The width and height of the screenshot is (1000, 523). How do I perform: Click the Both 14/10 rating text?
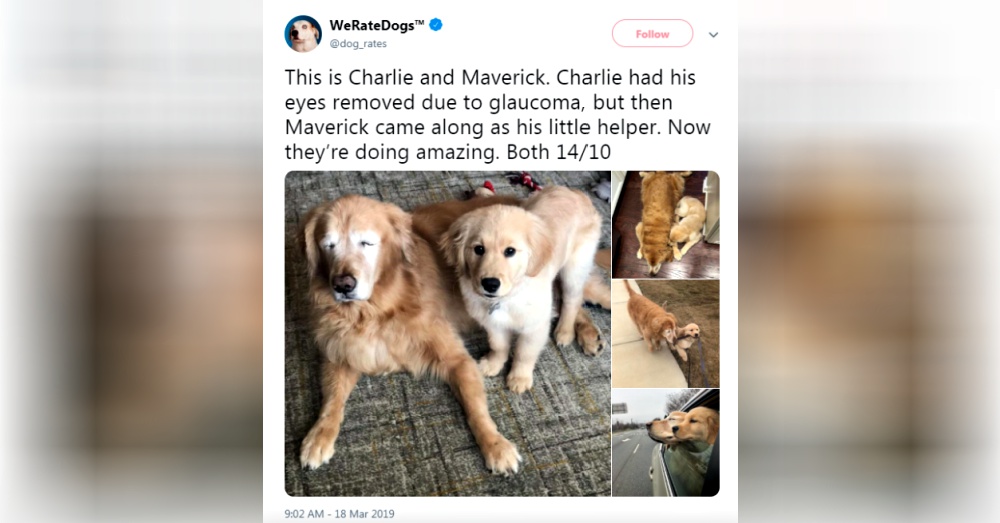559,152
